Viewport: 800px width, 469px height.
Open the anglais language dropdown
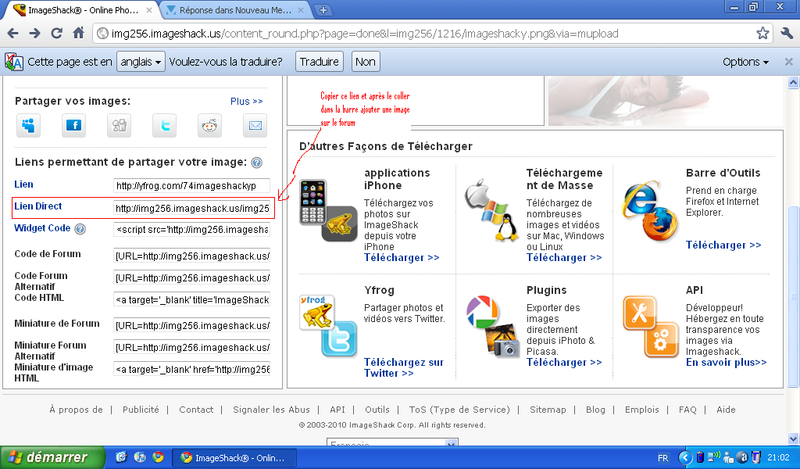coord(140,62)
